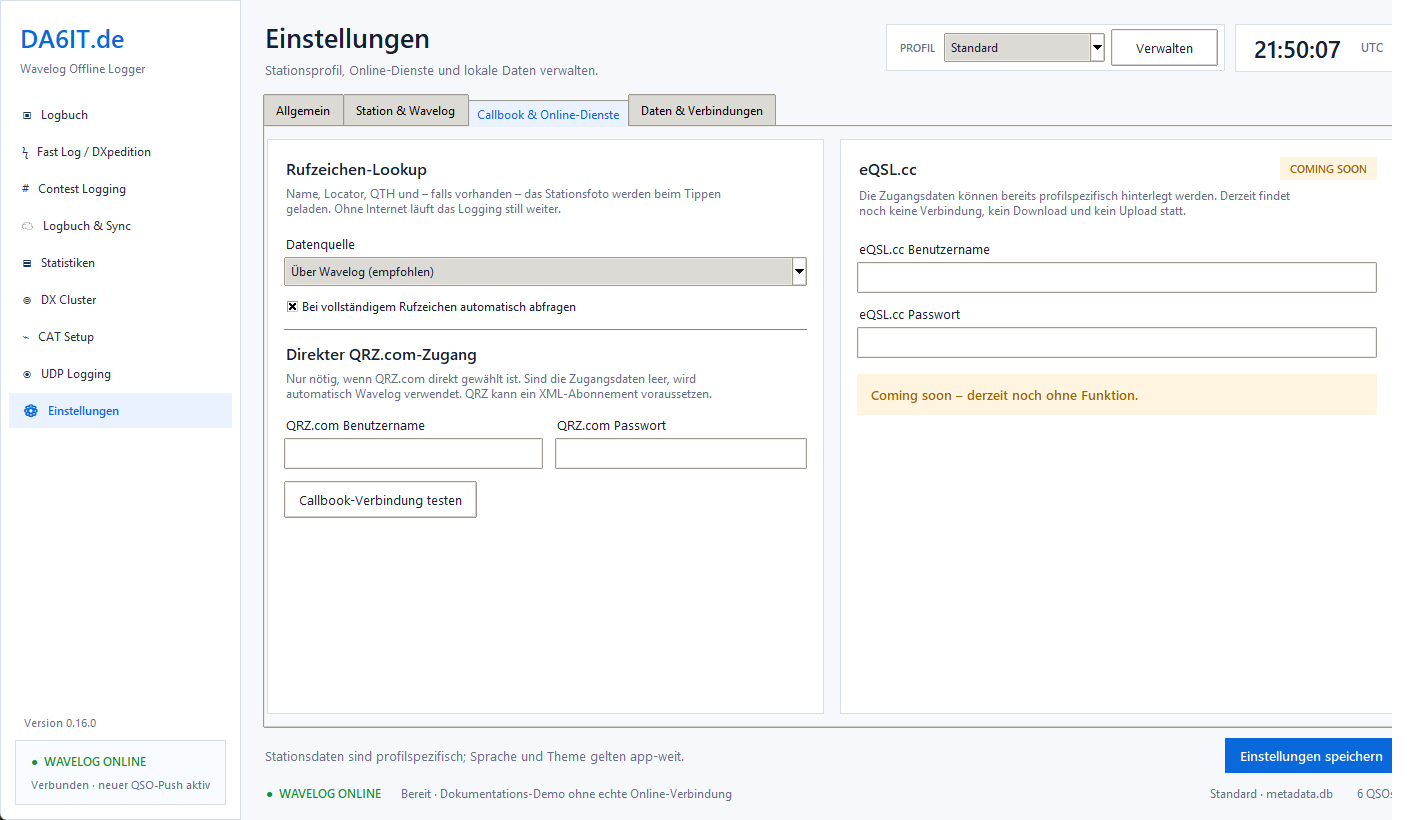The image size is (1420, 820).
Task: Click the DA6IT.de app title
Action: (72, 40)
